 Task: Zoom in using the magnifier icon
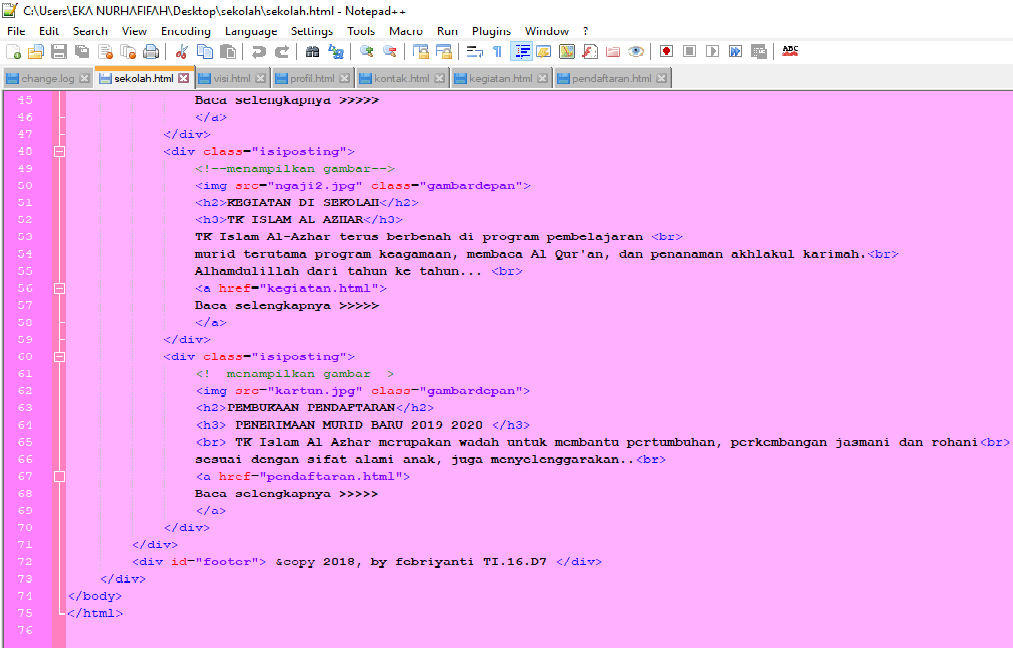366,51
